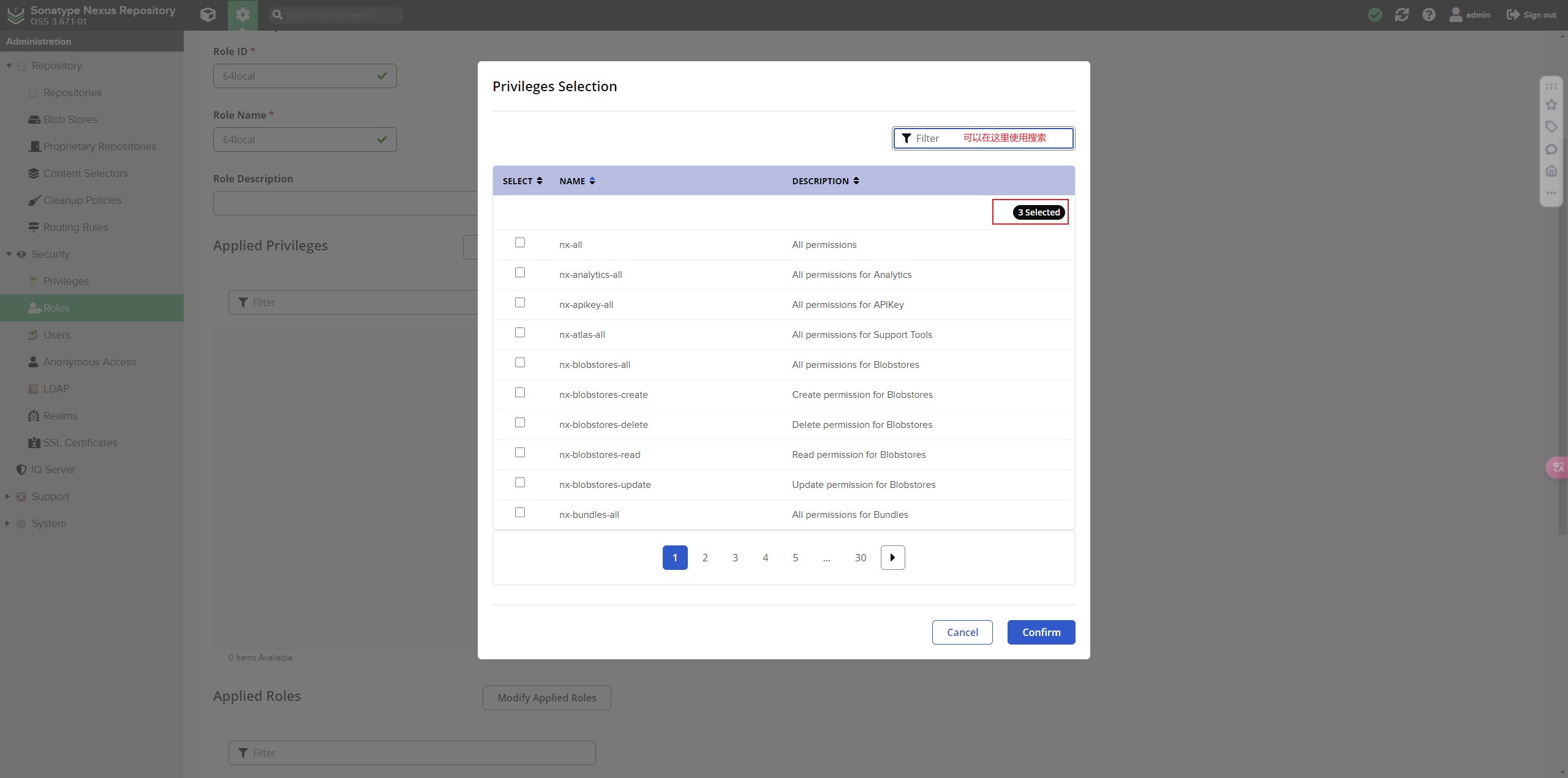The image size is (1568, 778).
Task: Click the 3 Selected badge
Action: [1039, 212]
